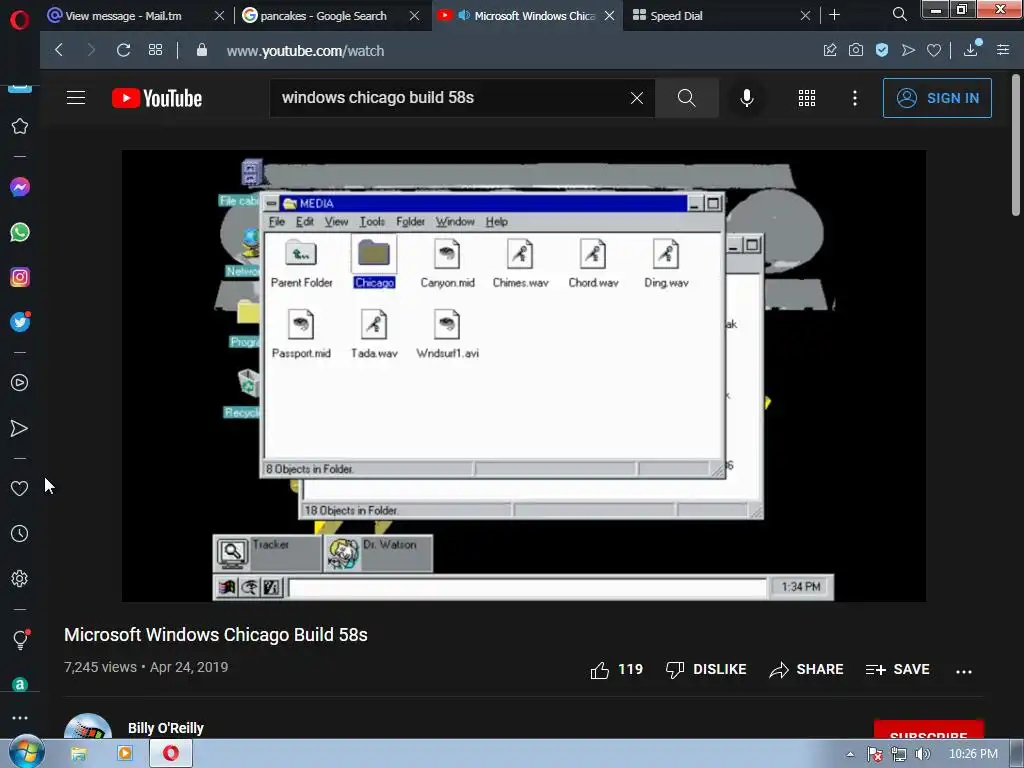Send page to My Flow from address bar

(908, 50)
